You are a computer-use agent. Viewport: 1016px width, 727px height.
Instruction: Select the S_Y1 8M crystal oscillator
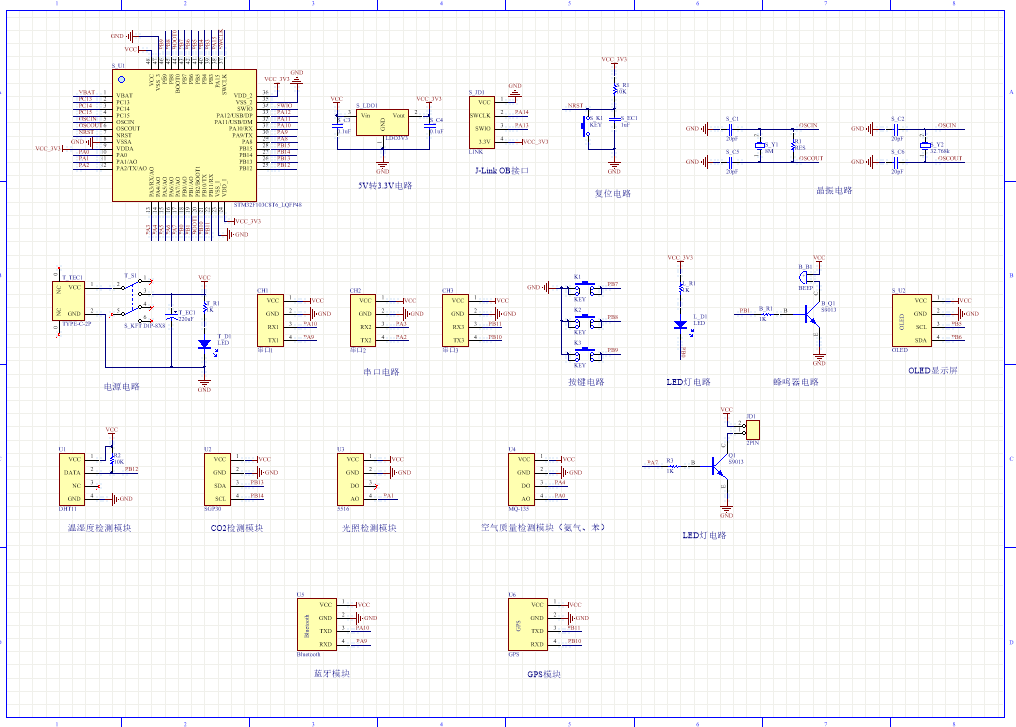coord(759,146)
